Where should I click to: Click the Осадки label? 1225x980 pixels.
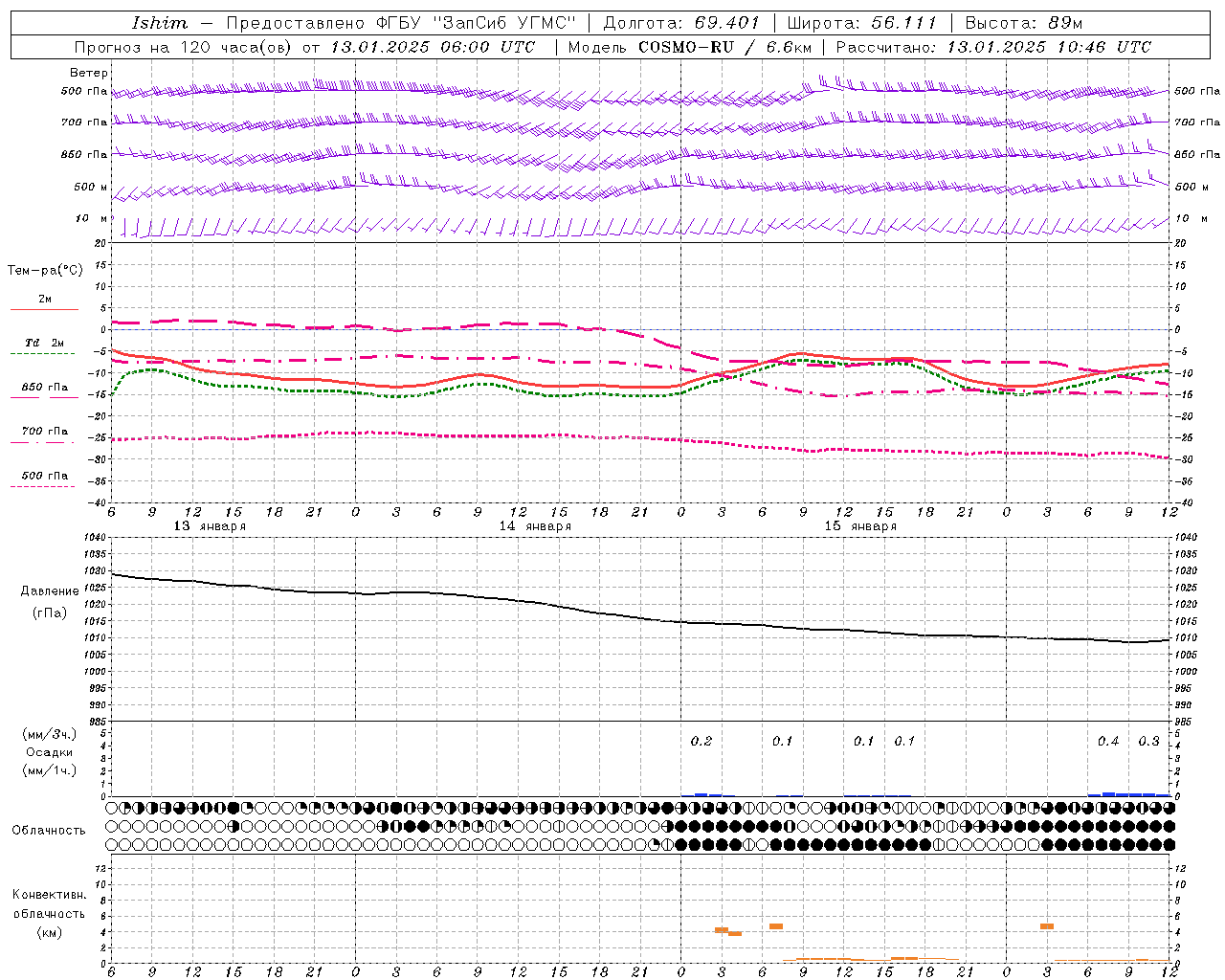(x=49, y=752)
